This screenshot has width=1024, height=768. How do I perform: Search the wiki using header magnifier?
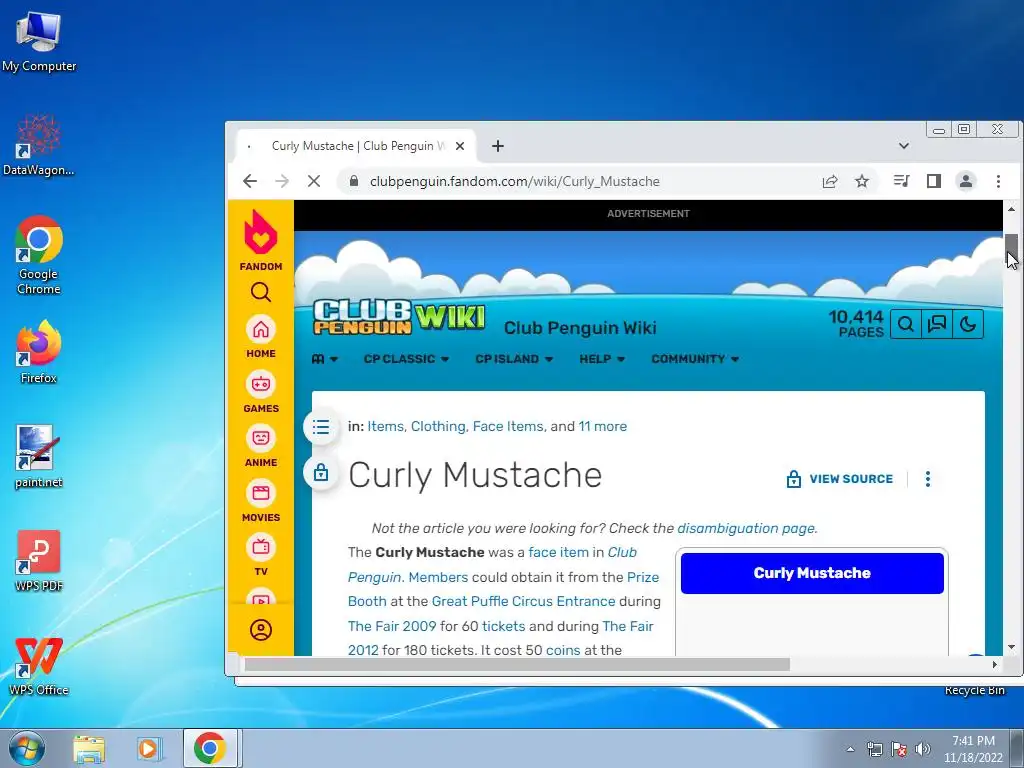(x=906, y=324)
